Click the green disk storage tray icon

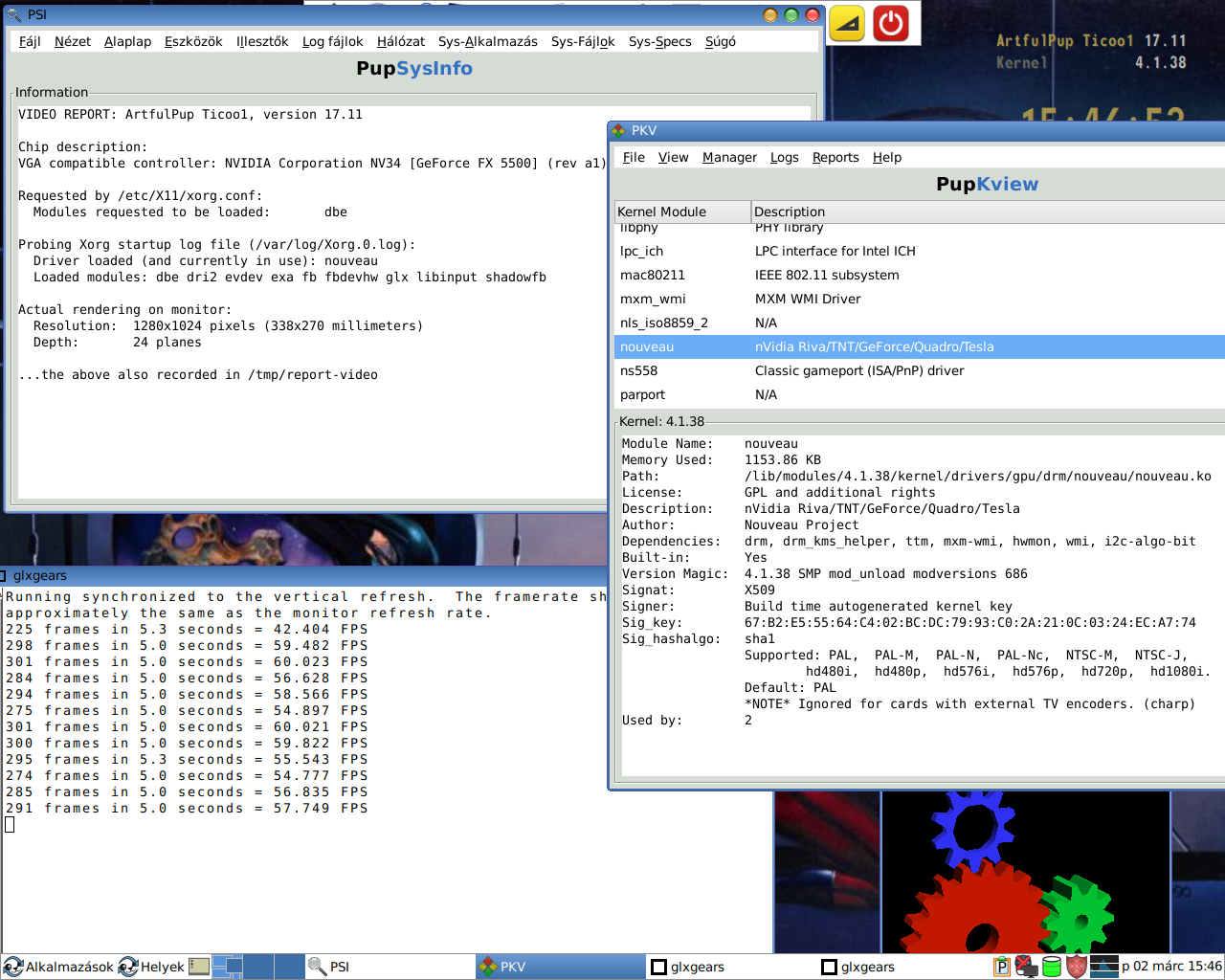1052,967
